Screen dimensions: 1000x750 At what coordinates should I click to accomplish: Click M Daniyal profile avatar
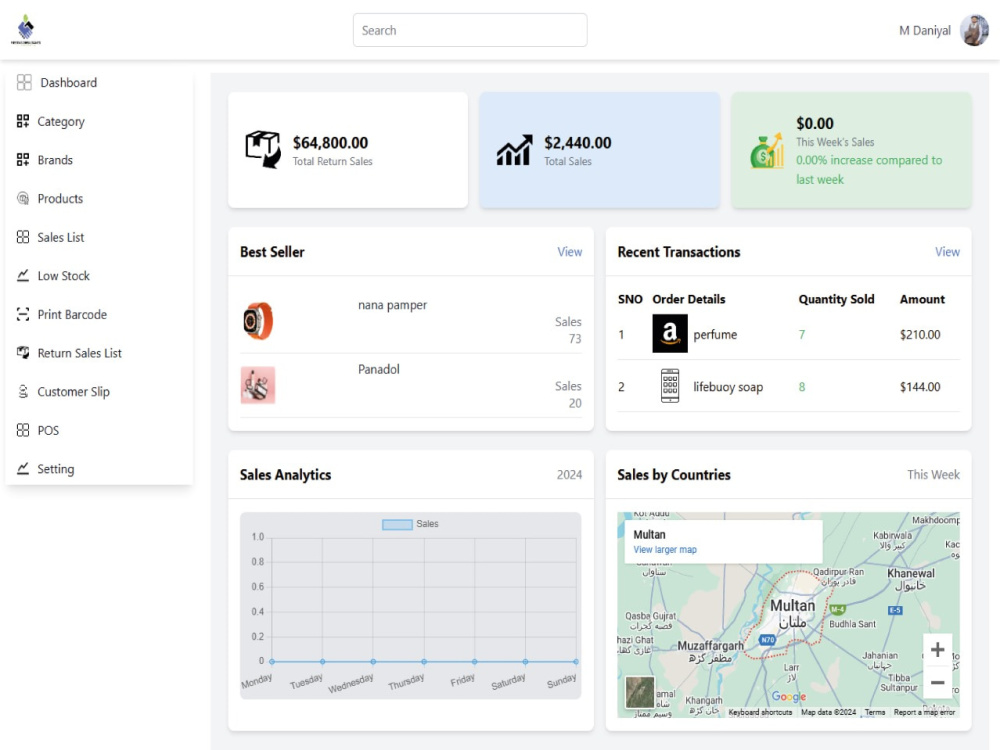coord(974,31)
